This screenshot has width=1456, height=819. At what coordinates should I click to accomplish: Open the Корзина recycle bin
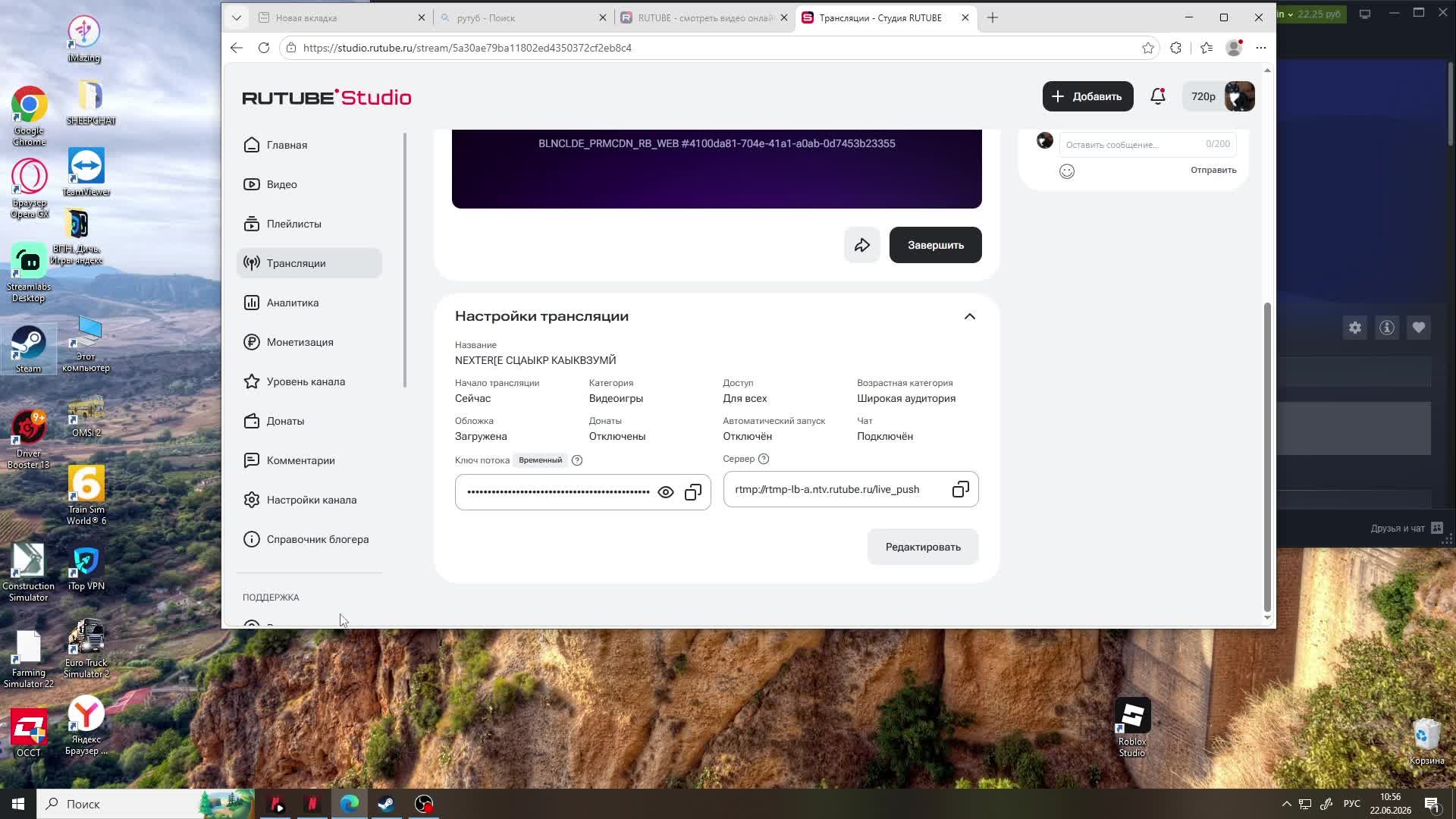click(1427, 742)
